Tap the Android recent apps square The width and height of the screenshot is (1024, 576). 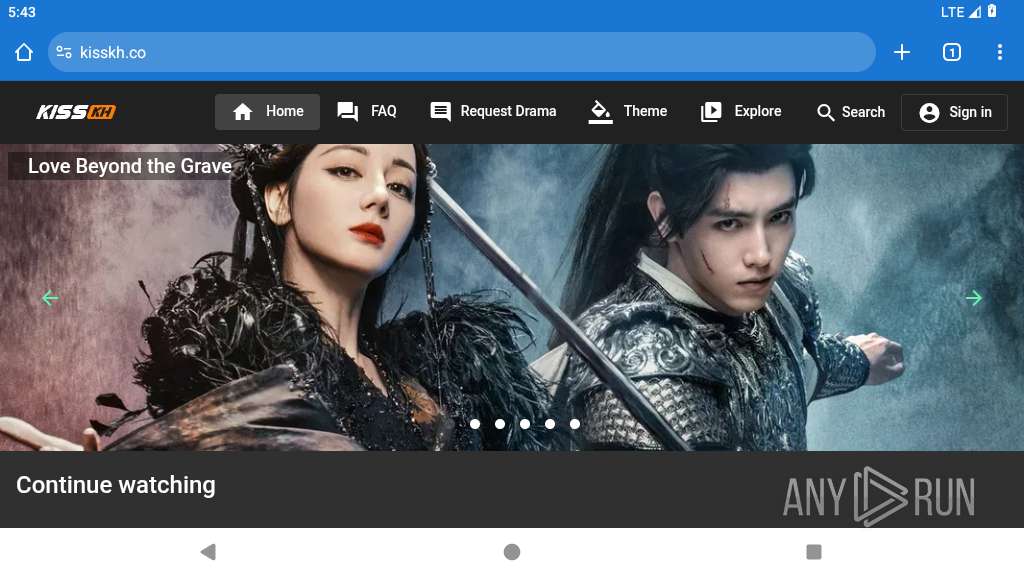814,552
